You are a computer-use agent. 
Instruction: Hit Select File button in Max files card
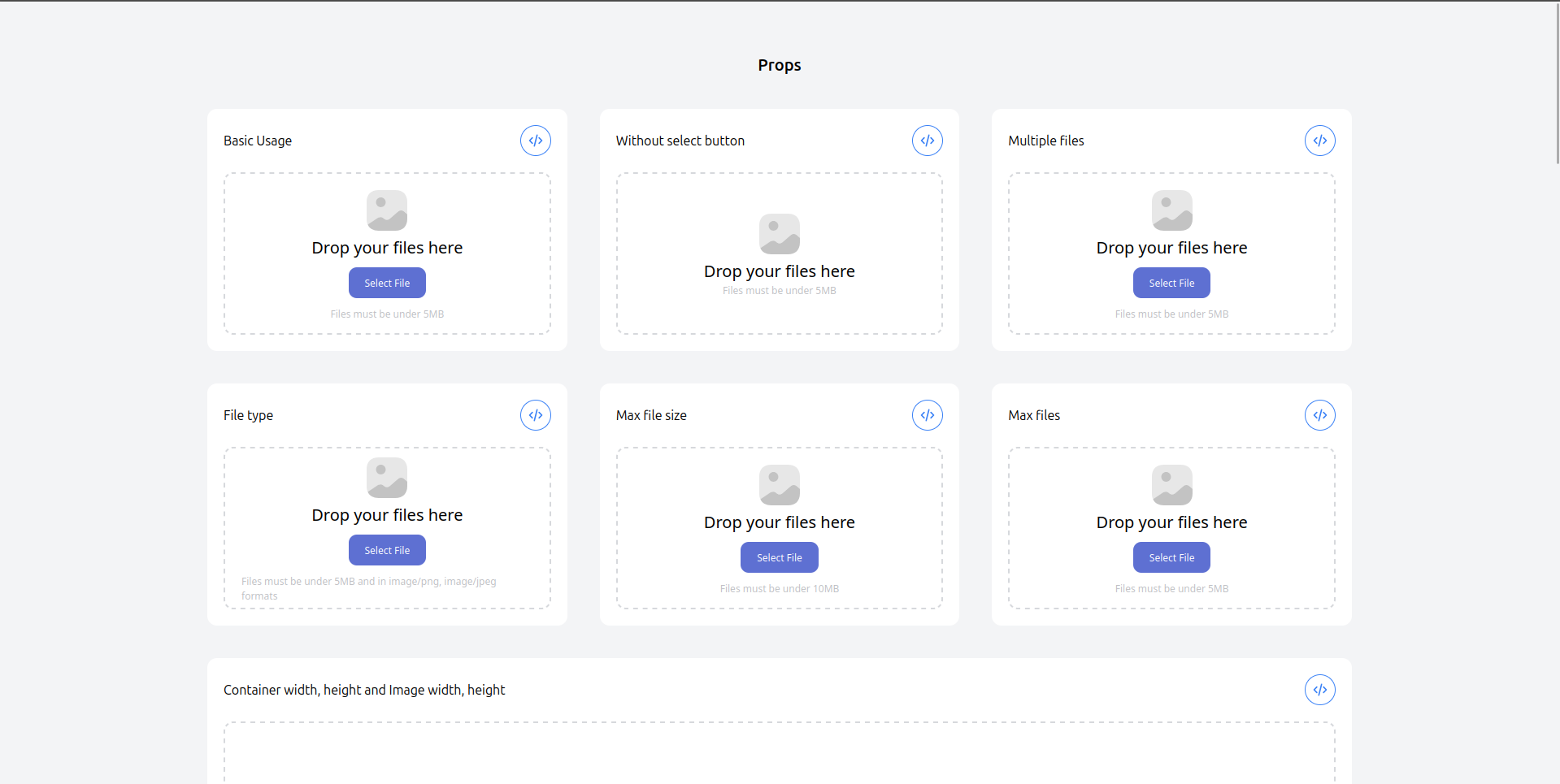pos(1171,557)
